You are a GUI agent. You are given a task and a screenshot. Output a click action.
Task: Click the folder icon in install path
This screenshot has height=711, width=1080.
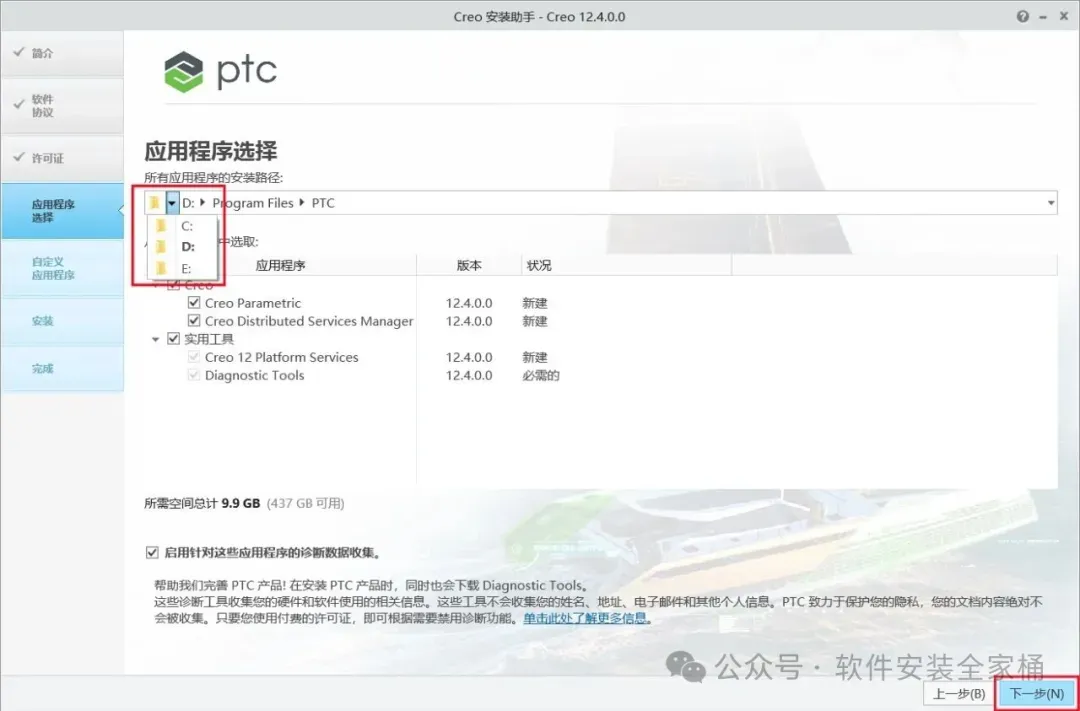click(155, 203)
